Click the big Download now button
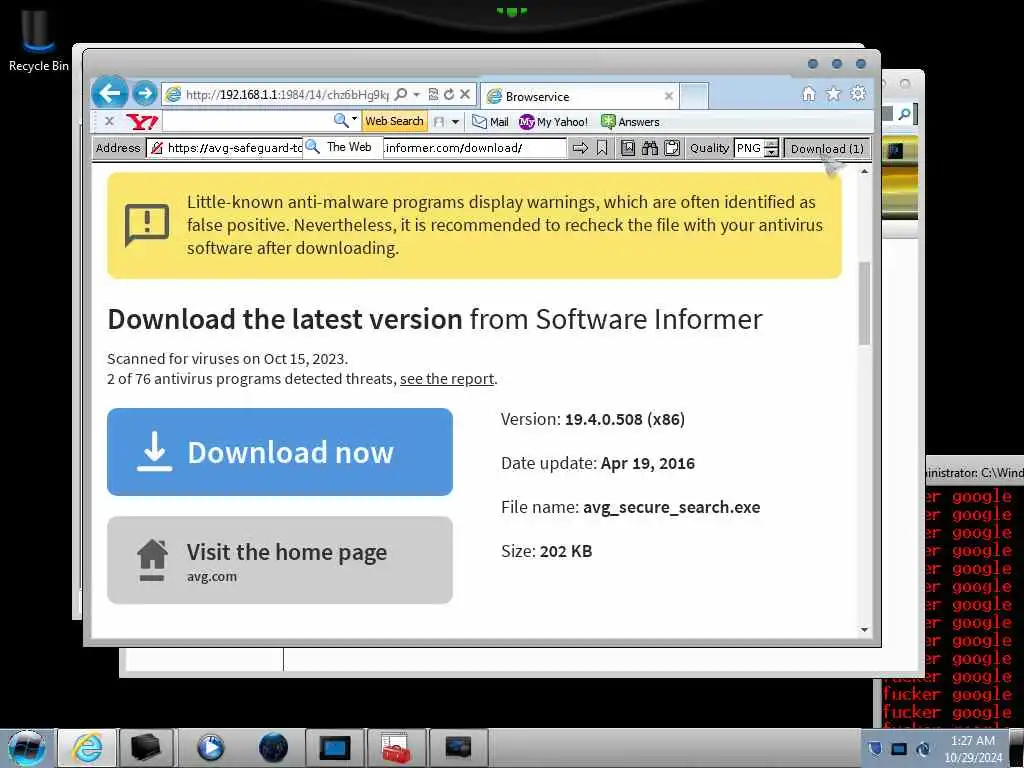 pos(280,452)
